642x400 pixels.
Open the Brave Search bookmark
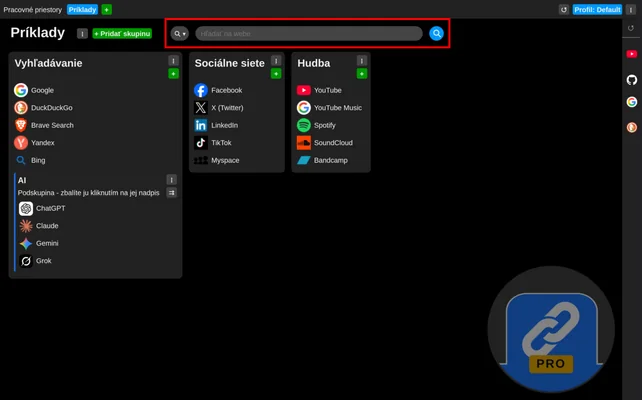pyautogui.click(x=44, y=125)
